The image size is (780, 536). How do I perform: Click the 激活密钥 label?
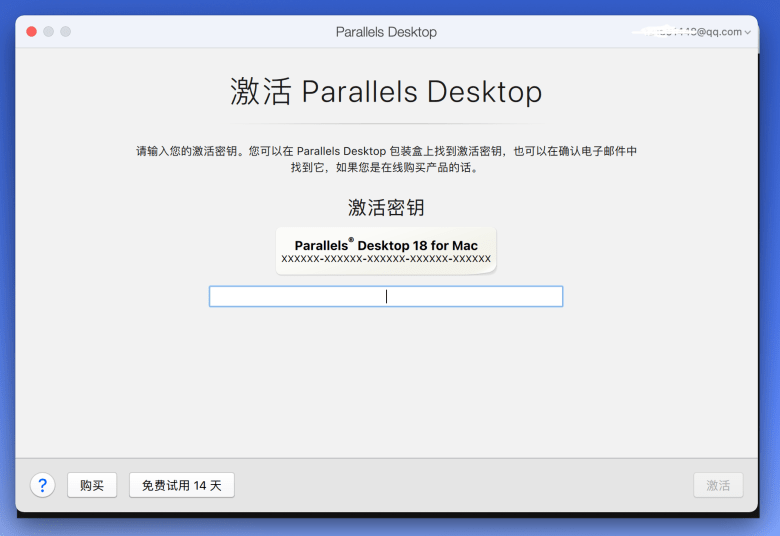[x=386, y=208]
